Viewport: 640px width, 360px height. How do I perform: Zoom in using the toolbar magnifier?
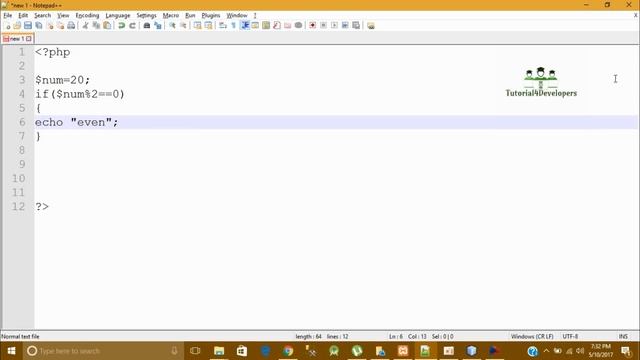click(172, 26)
